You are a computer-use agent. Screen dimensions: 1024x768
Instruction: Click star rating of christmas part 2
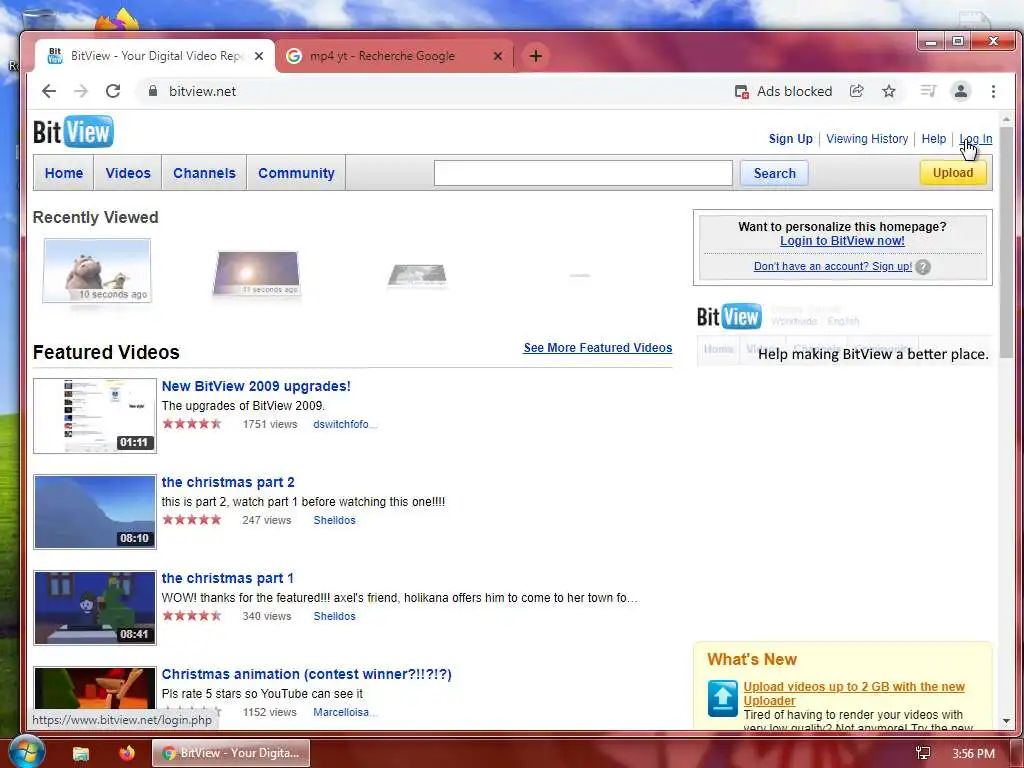coord(192,520)
